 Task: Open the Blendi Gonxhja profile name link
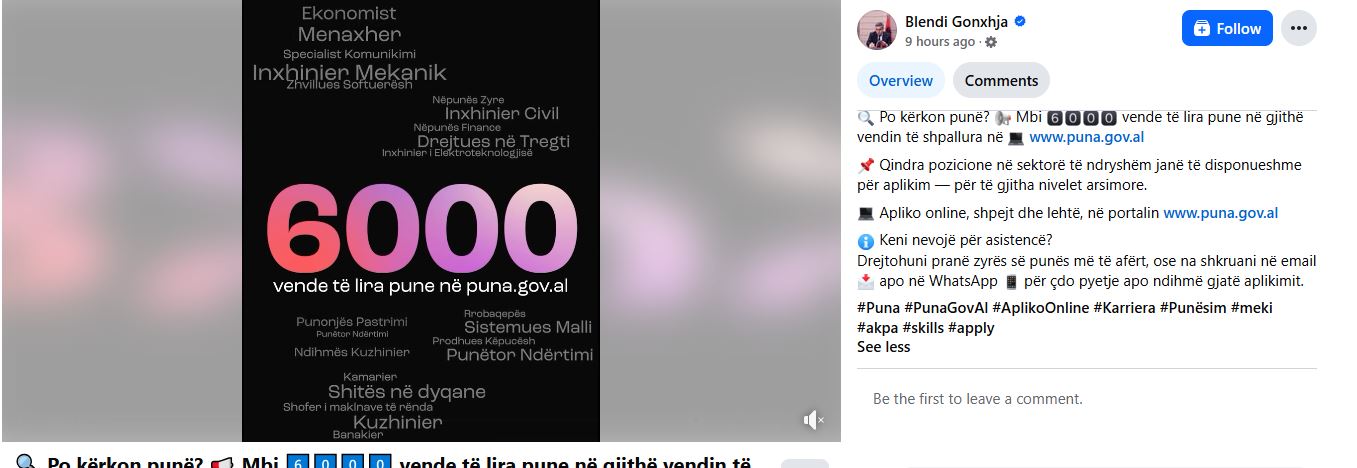pyautogui.click(x=957, y=21)
